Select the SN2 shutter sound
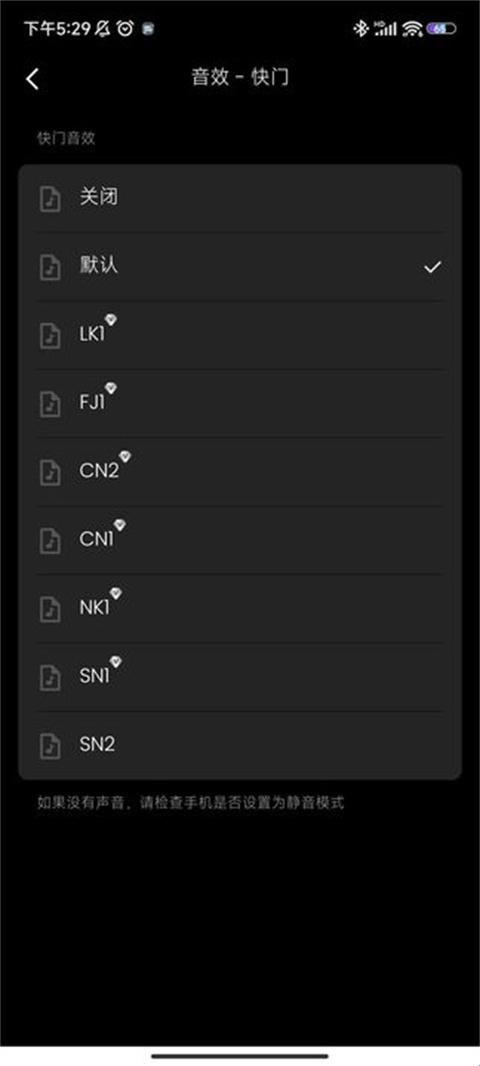The width and height of the screenshot is (480, 1066). [x=240, y=745]
